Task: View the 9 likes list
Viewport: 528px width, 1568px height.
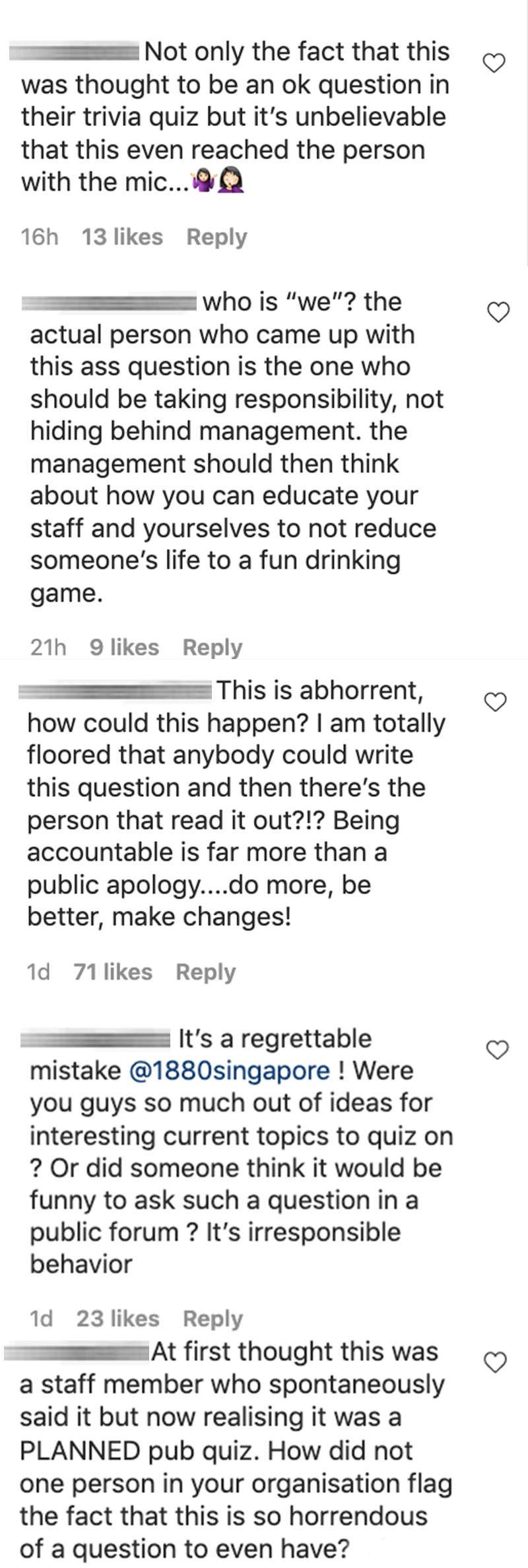Action: pyautogui.click(x=125, y=647)
